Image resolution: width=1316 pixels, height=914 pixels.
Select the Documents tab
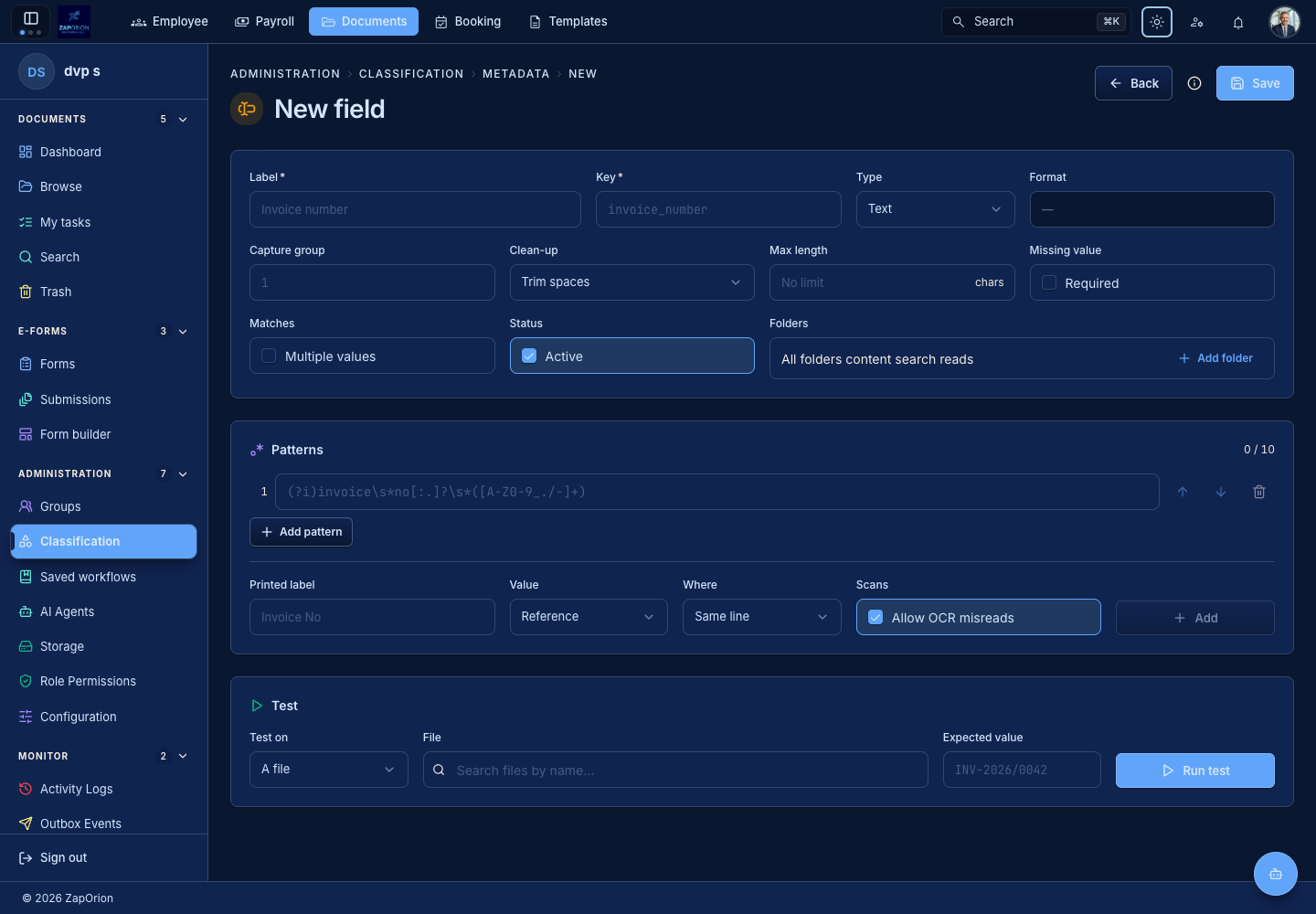point(364,21)
